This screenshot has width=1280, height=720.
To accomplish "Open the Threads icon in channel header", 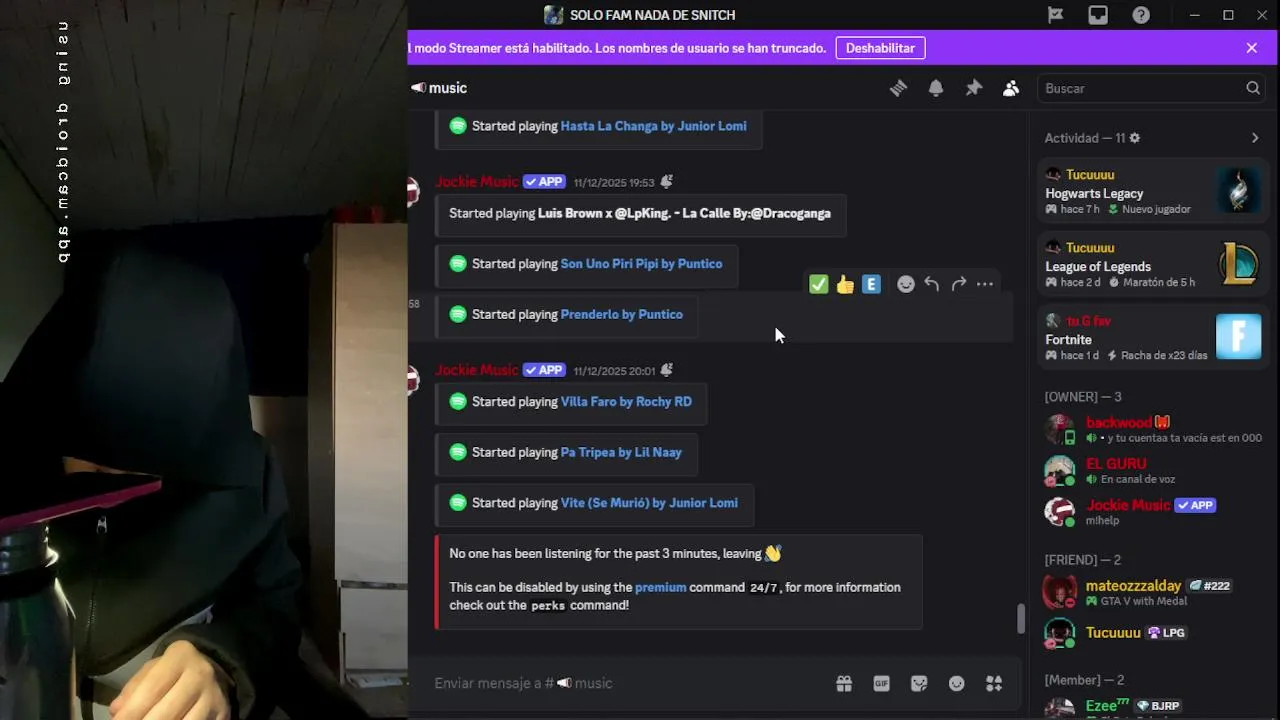I will (x=898, y=88).
